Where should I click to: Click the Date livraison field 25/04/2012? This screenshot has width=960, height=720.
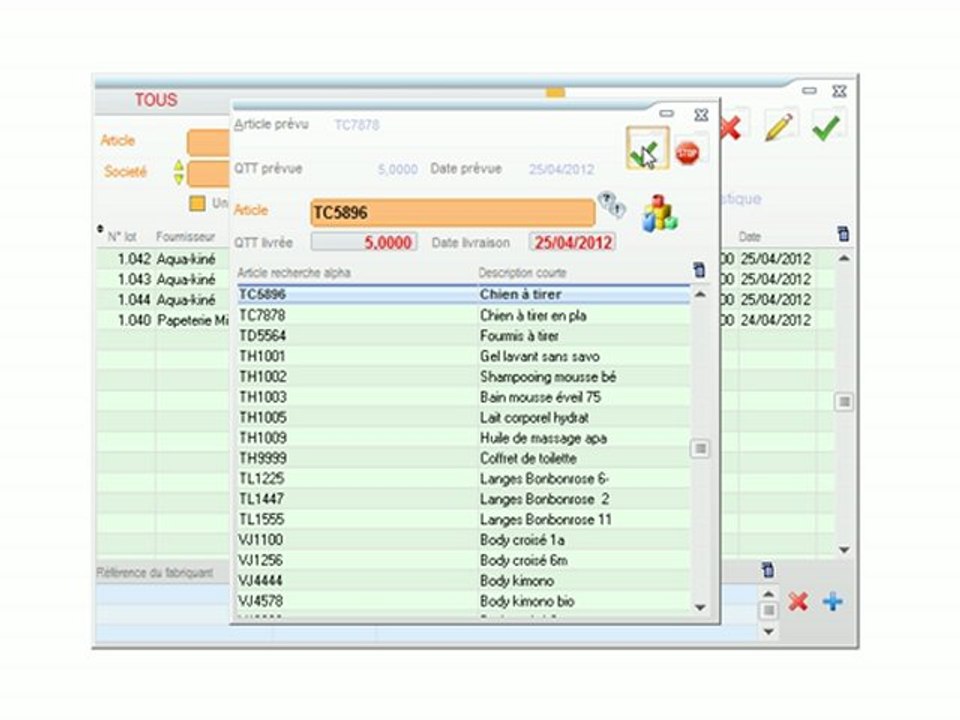coord(572,242)
